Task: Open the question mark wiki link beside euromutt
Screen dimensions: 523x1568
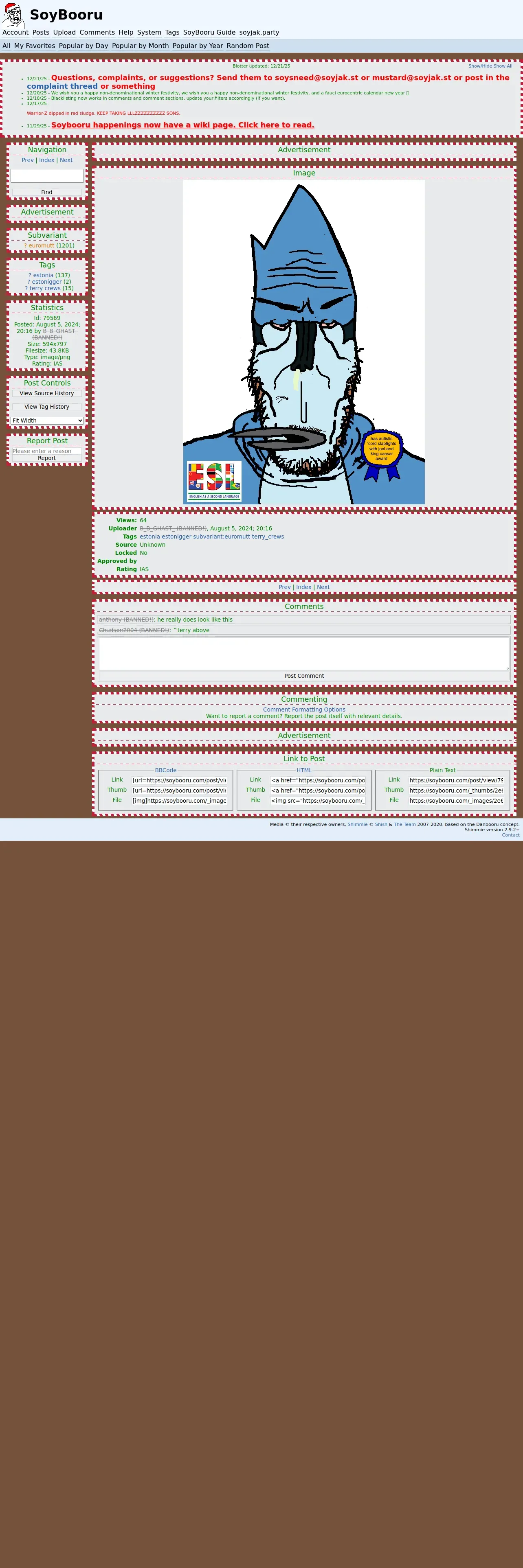Action: pos(26,246)
